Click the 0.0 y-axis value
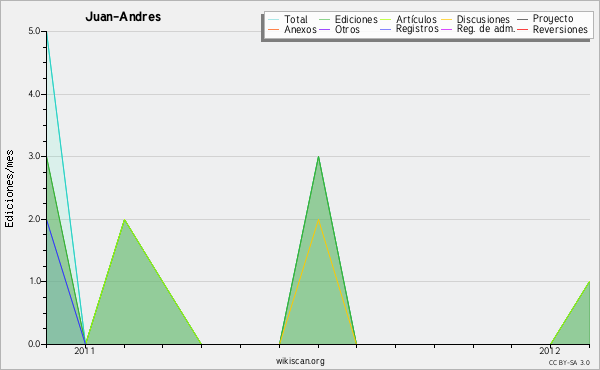 tap(34, 344)
